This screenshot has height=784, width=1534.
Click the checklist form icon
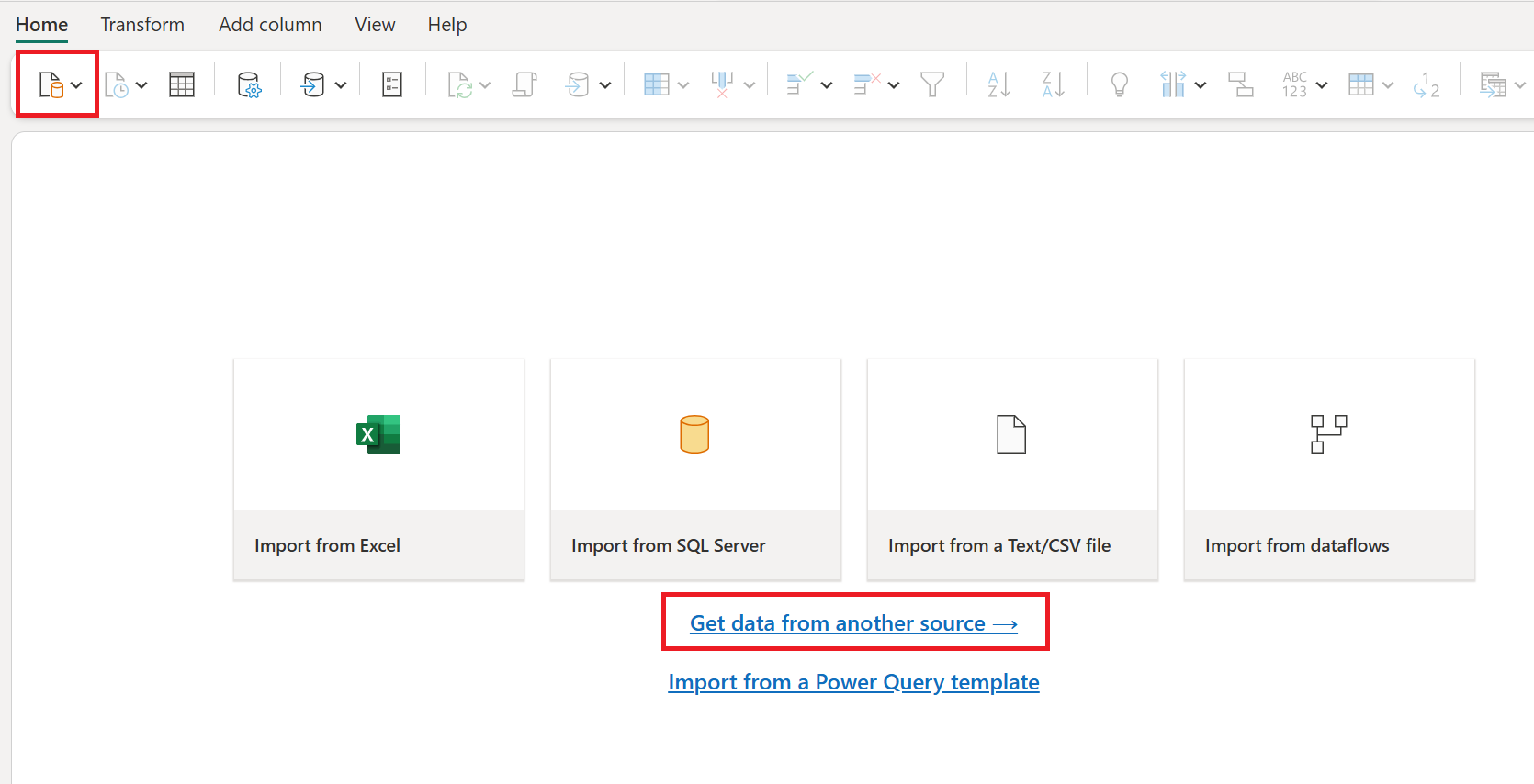click(x=392, y=85)
